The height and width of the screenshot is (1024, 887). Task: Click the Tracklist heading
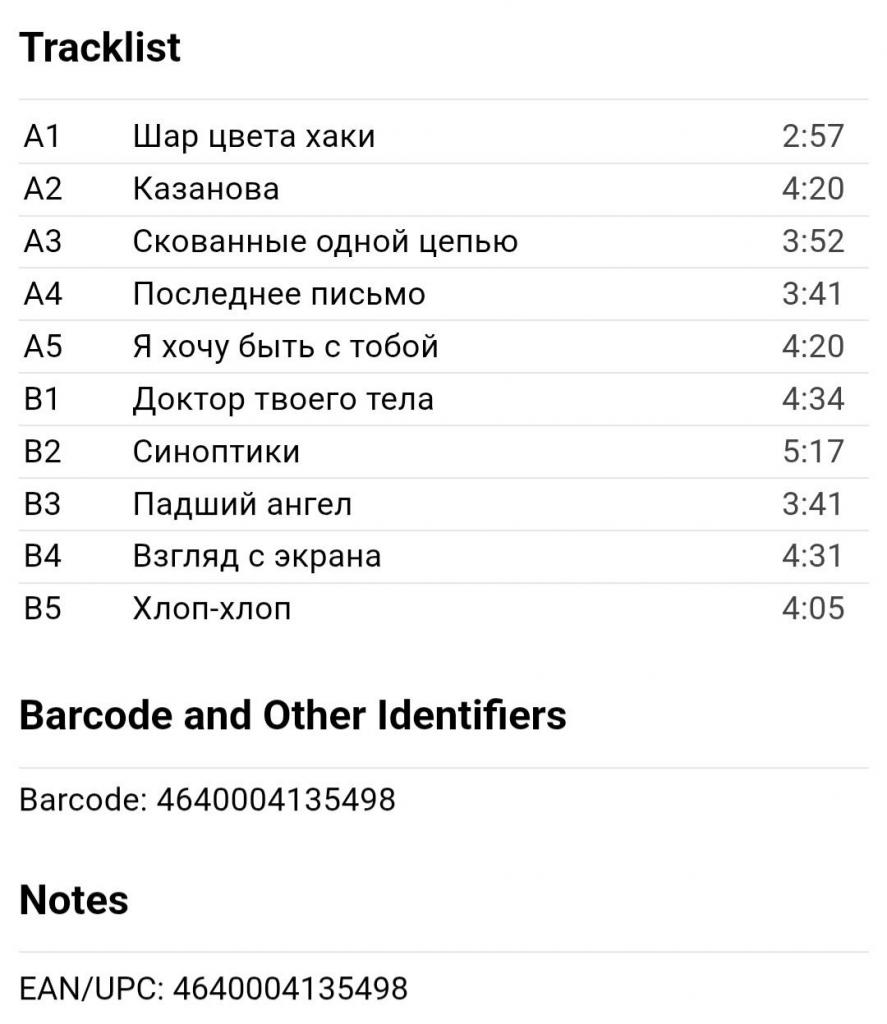pos(100,48)
